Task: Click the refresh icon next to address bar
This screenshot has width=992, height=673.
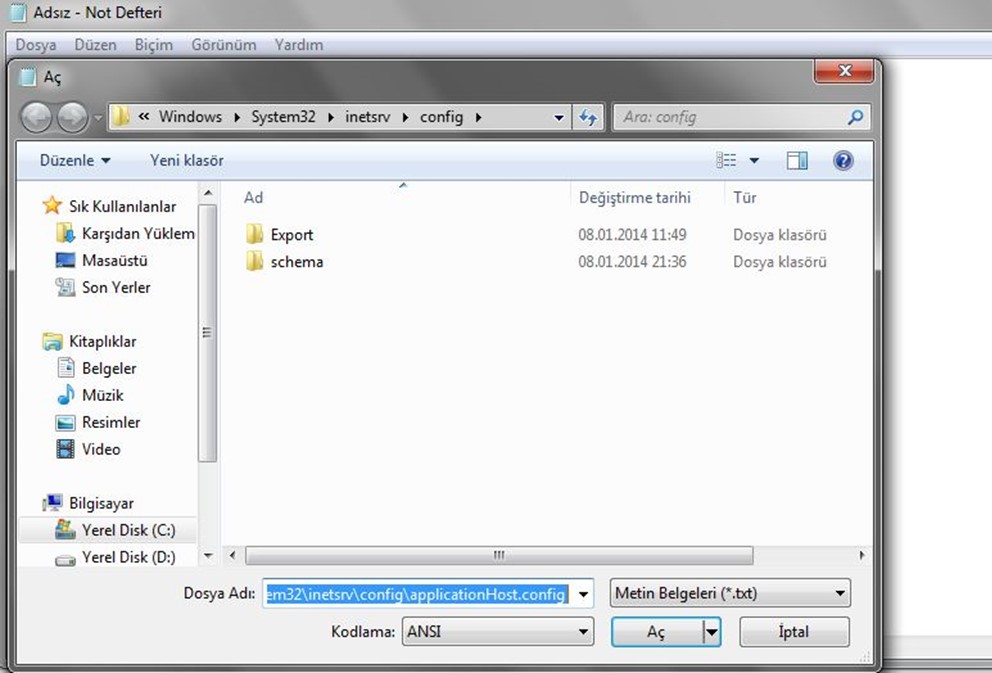Action: (588, 118)
